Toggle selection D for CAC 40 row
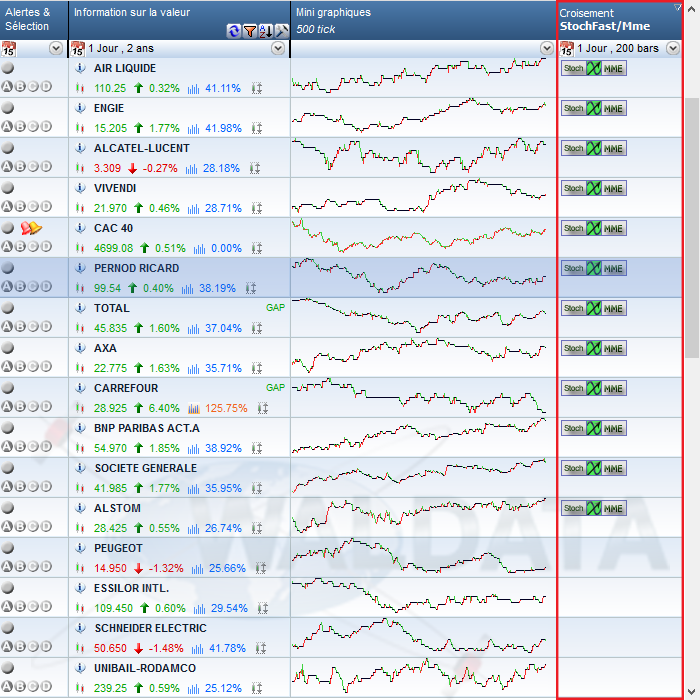The image size is (700, 700). pyautogui.click(x=46, y=246)
